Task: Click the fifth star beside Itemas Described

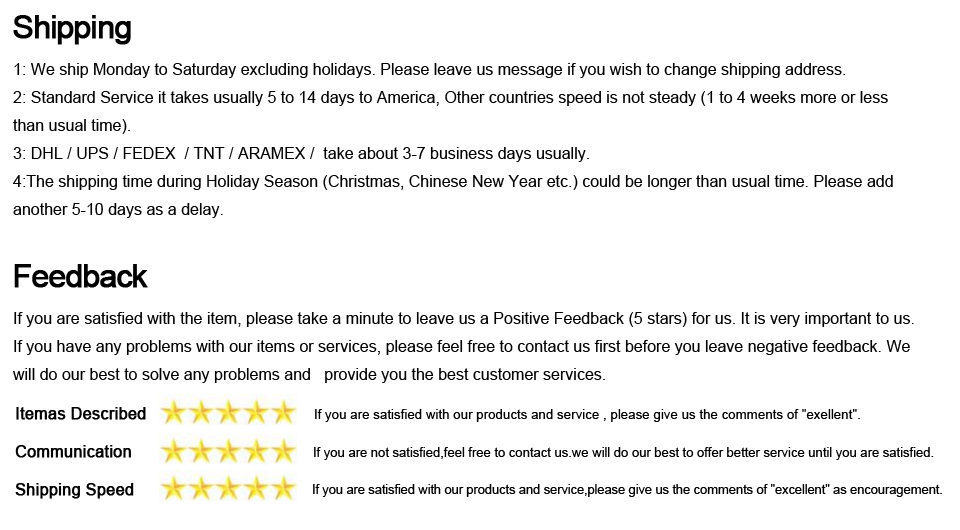Action: tap(283, 413)
